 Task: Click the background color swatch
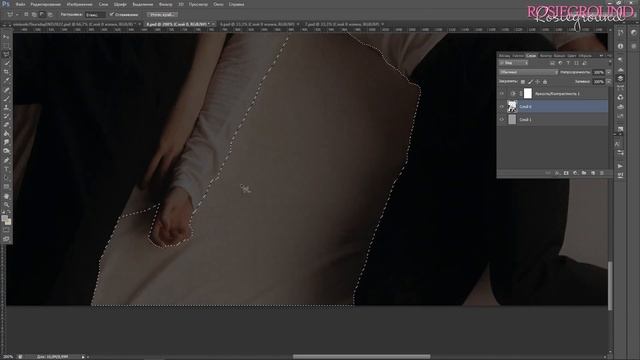(8, 222)
